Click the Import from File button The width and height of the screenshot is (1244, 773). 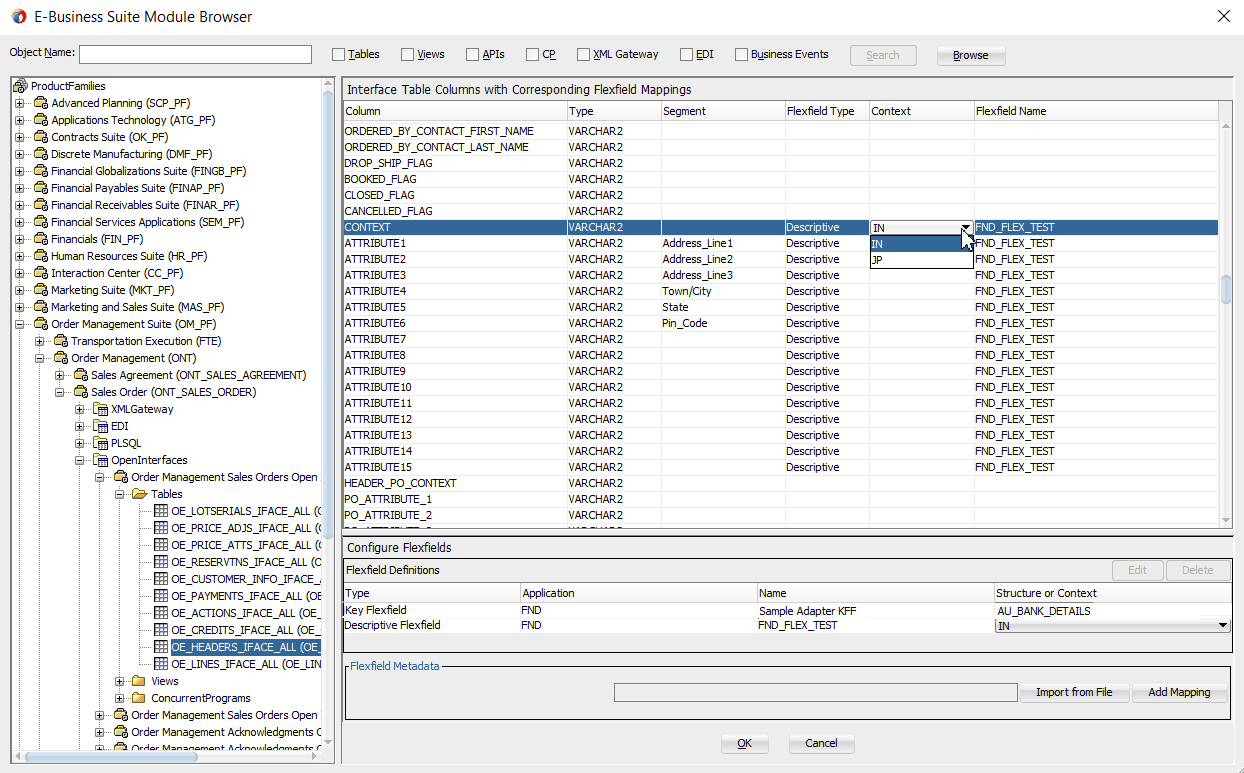point(1074,692)
